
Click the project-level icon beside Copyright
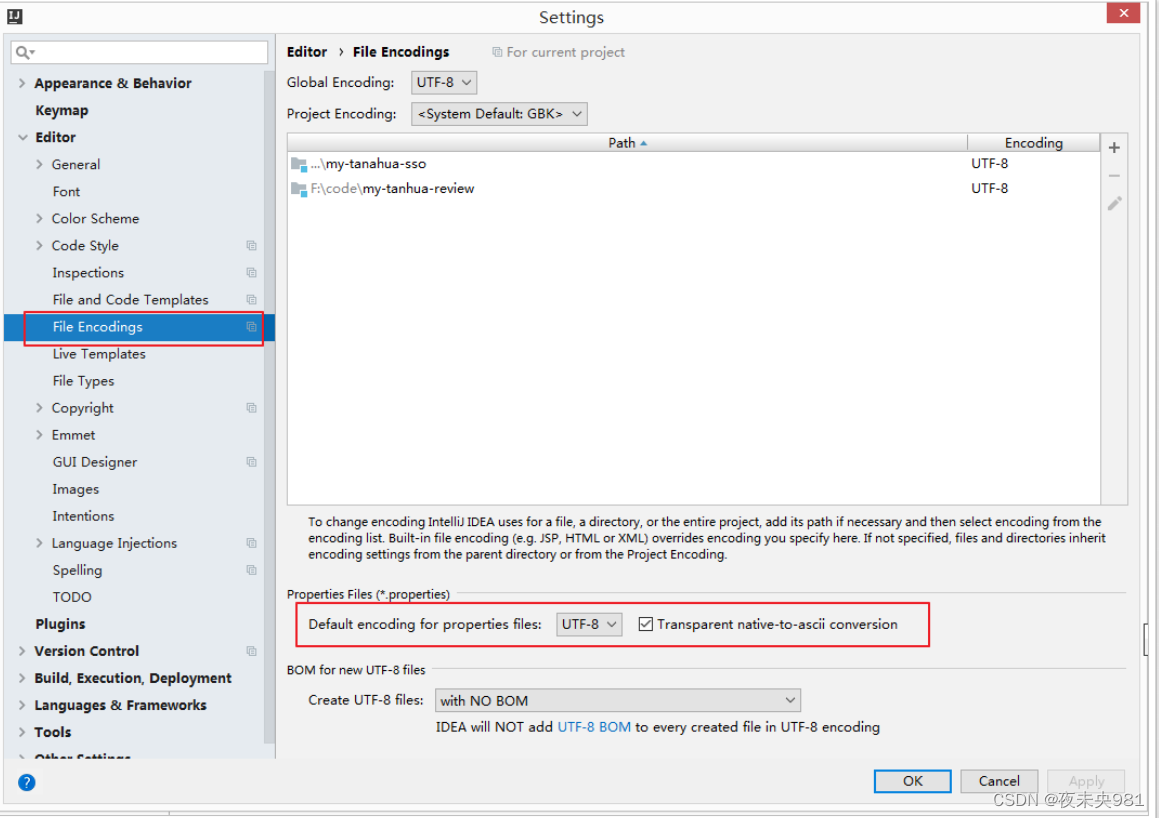(x=251, y=408)
